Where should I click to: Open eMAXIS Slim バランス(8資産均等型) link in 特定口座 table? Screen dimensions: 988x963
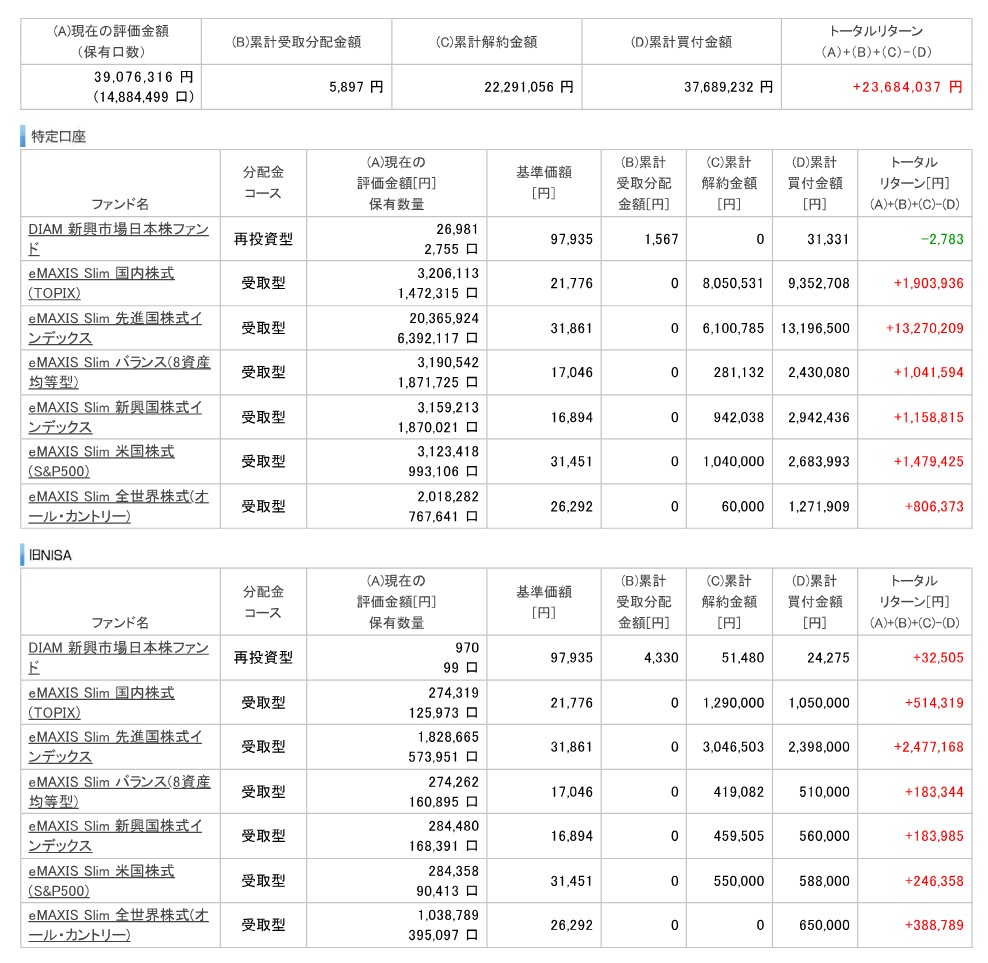[119, 372]
